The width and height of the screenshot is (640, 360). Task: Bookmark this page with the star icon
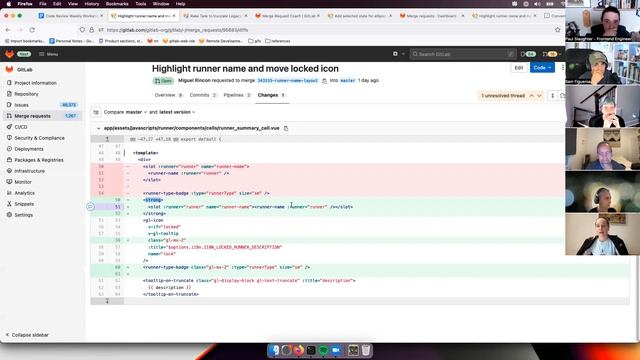[558, 30]
